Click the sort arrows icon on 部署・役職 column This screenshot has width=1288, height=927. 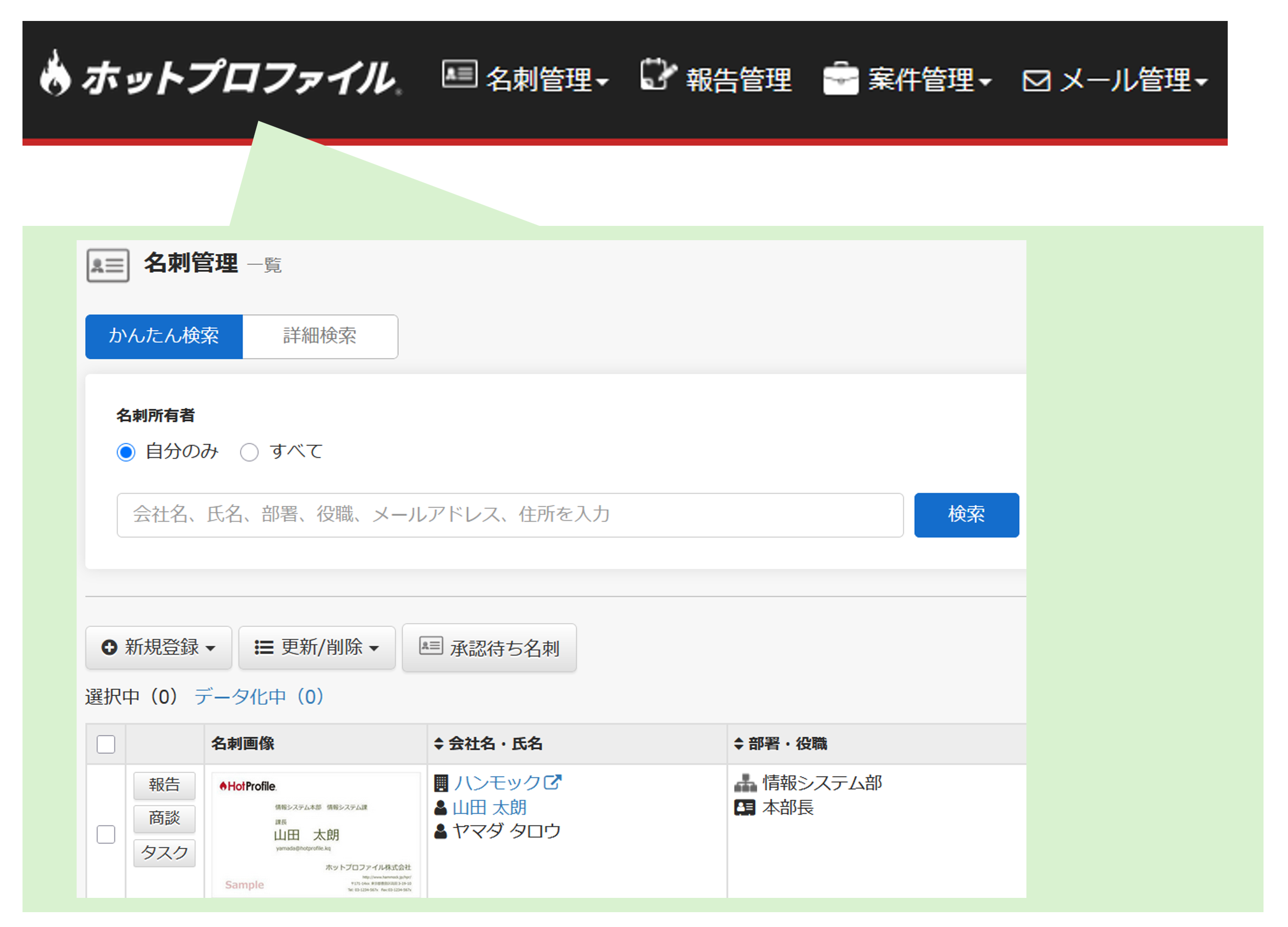coord(738,744)
